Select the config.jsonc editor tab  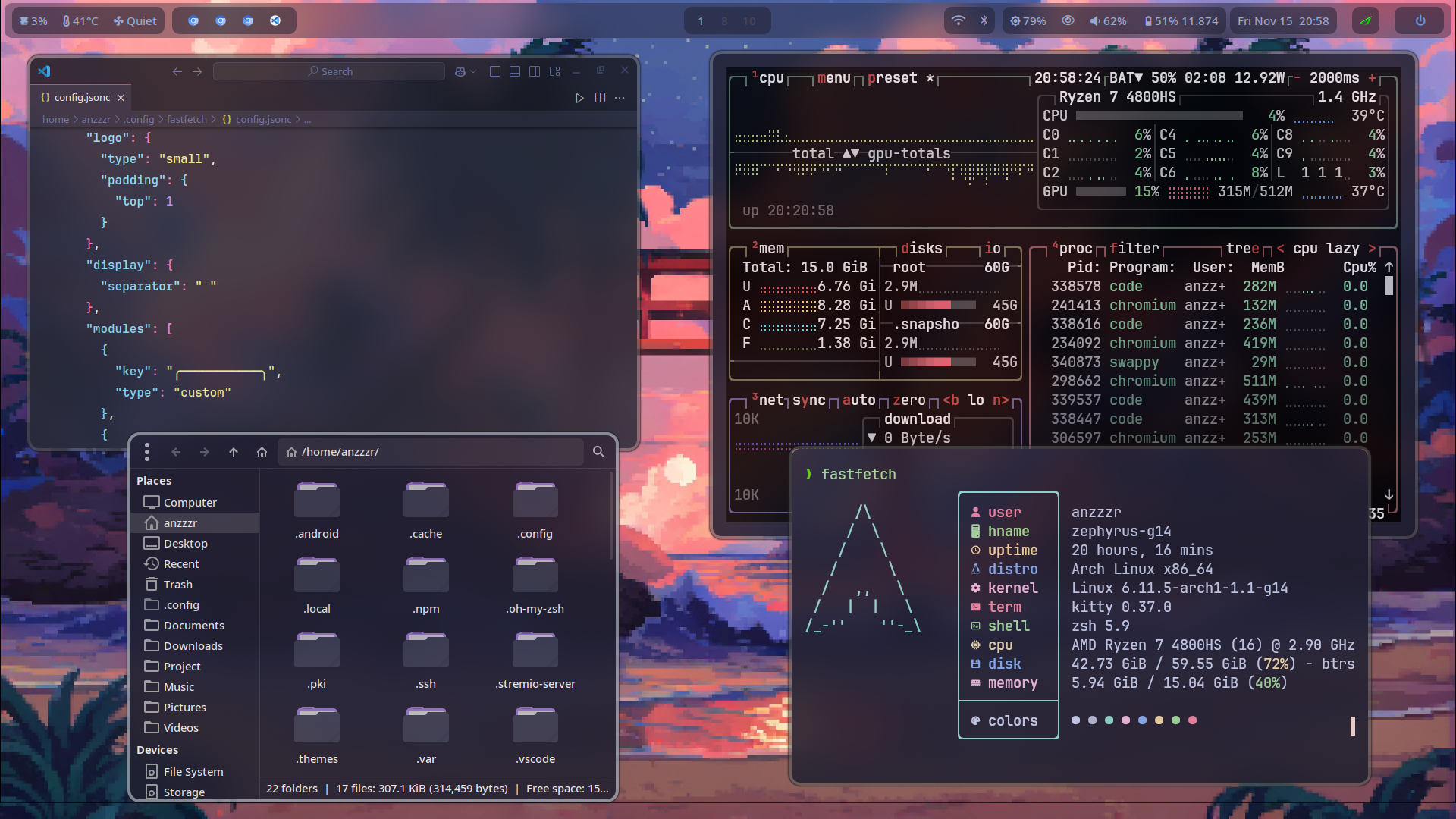pos(82,97)
